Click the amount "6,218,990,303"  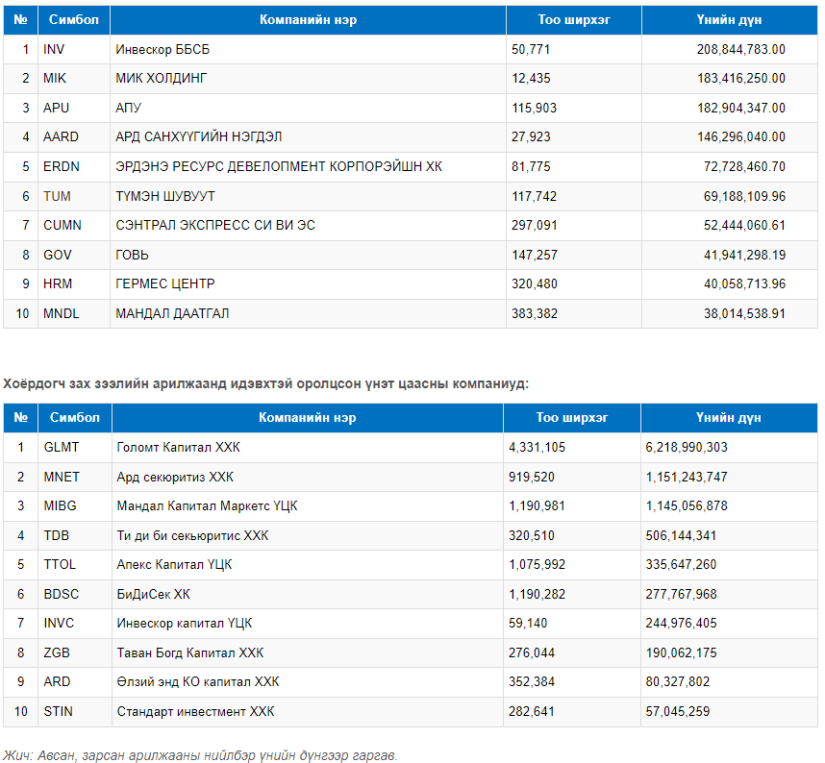click(x=687, y=447)
